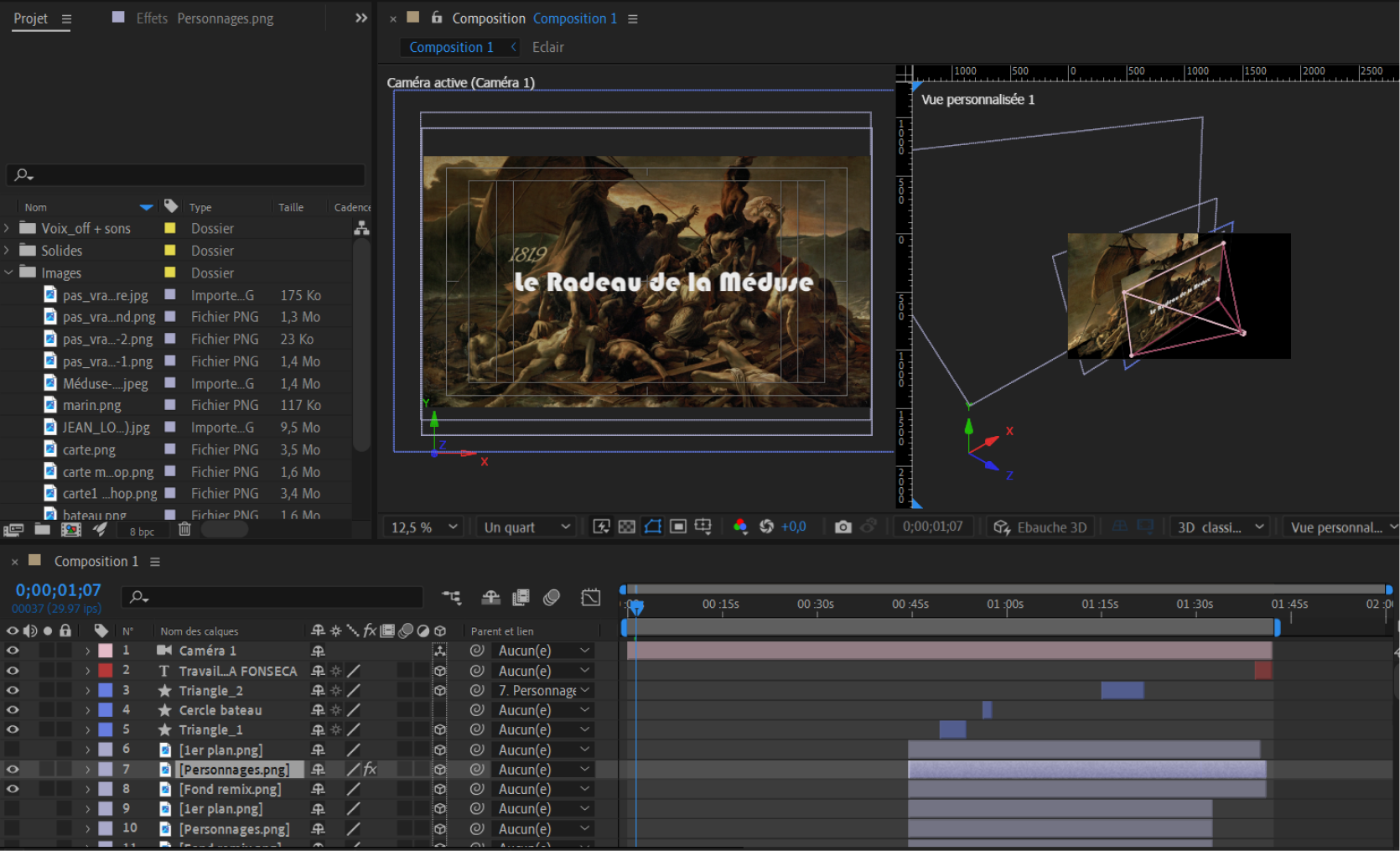Screen dimensions: 1400x851
Task: Expand Caméra 1 layer properties
Action: click(87, 651)
